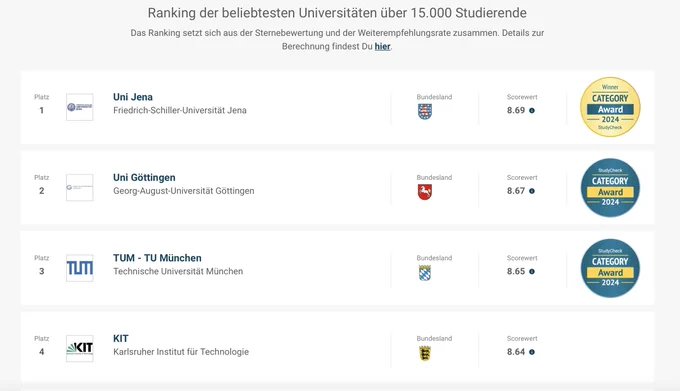680x391 pixels.
Task: Click the Bavarian coat of arms icon
Action: [x=425, y=273]
